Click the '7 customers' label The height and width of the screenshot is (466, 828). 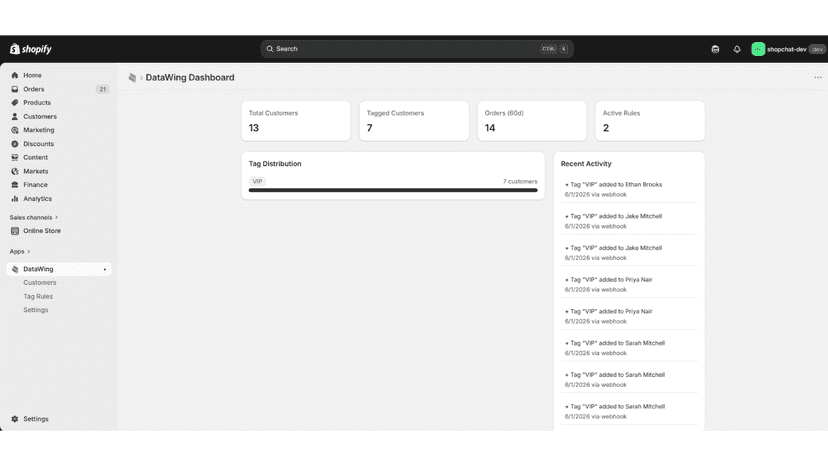pos(520,181)
